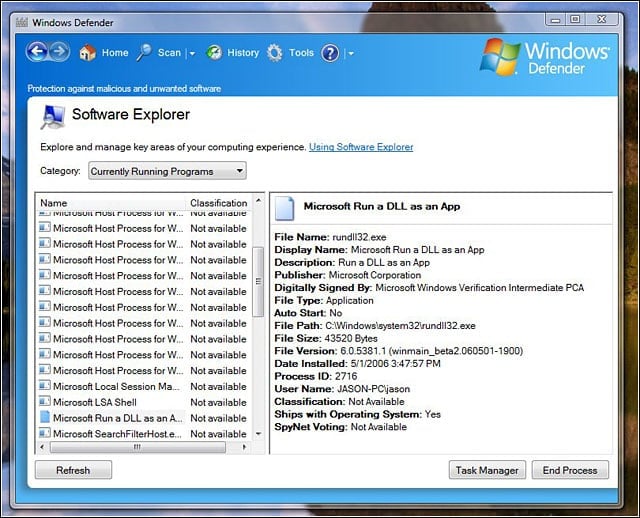This screenshot has height=518, width=640.
Task: Sort list by Classification column header
Action: (x=219, y=203)
